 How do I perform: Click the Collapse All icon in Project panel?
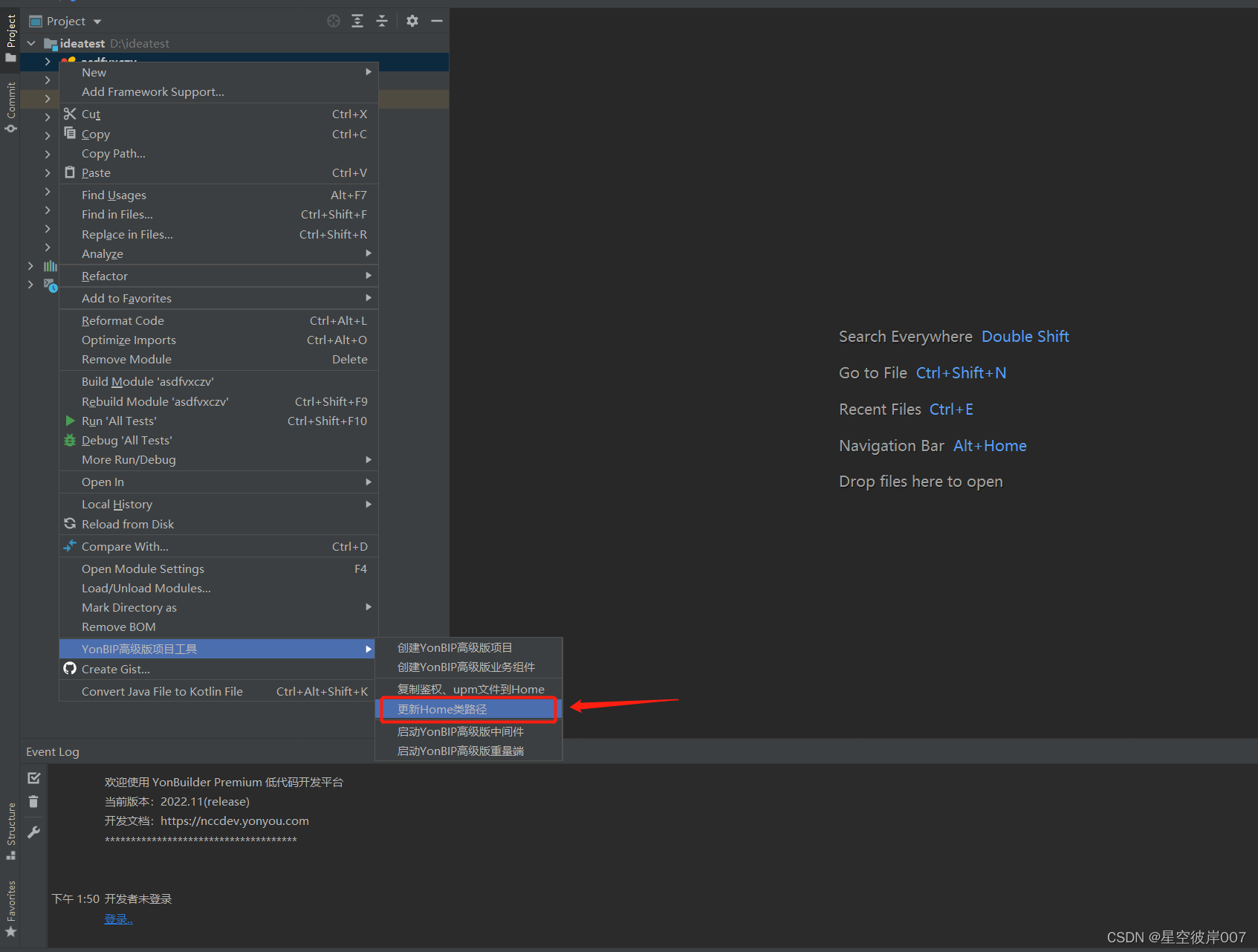(382, 21)
